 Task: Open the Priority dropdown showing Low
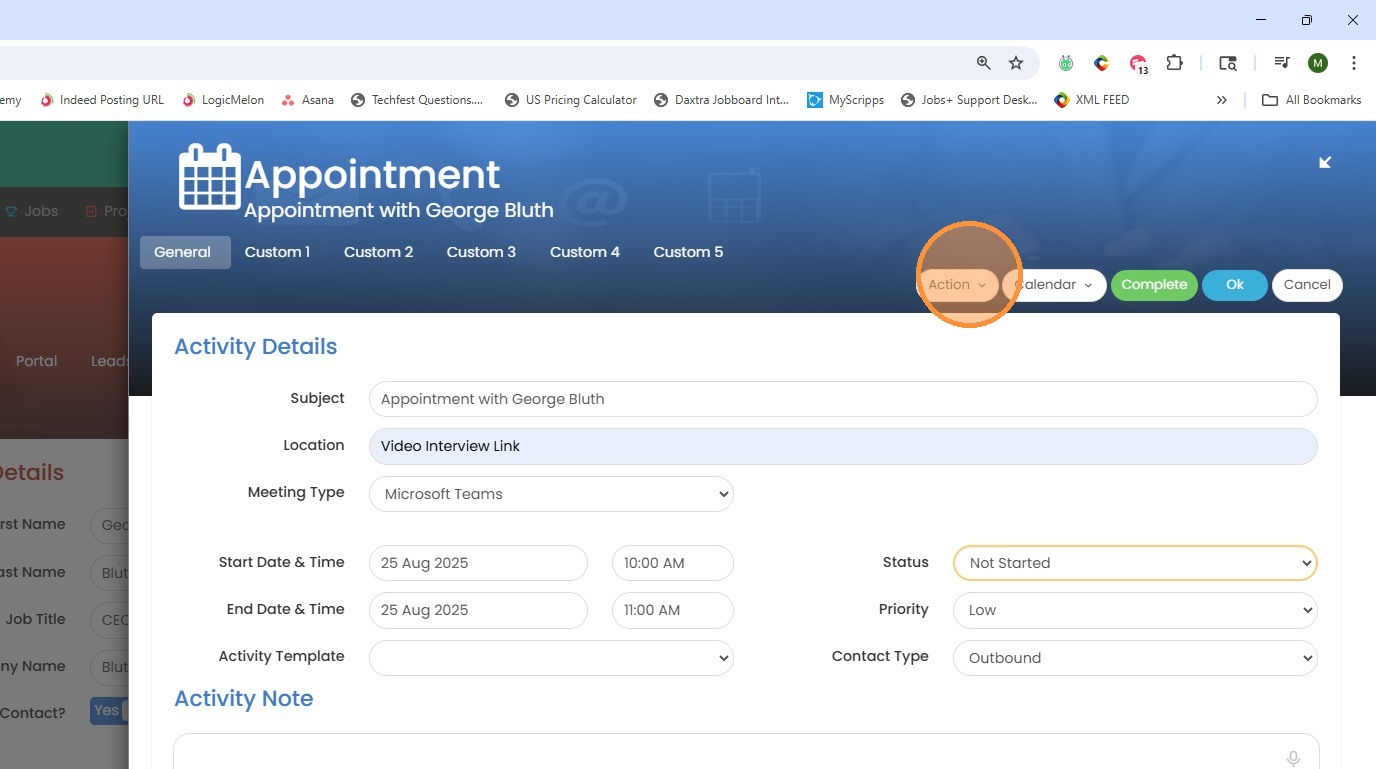tap(1135, 610)
